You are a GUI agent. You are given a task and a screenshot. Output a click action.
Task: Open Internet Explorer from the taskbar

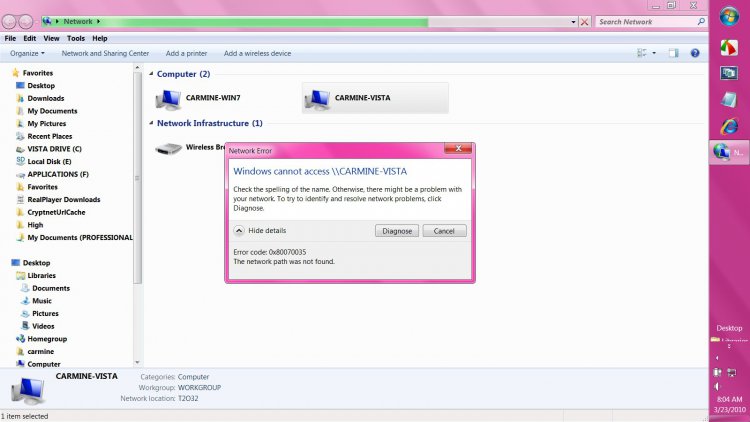coord(729,126)
